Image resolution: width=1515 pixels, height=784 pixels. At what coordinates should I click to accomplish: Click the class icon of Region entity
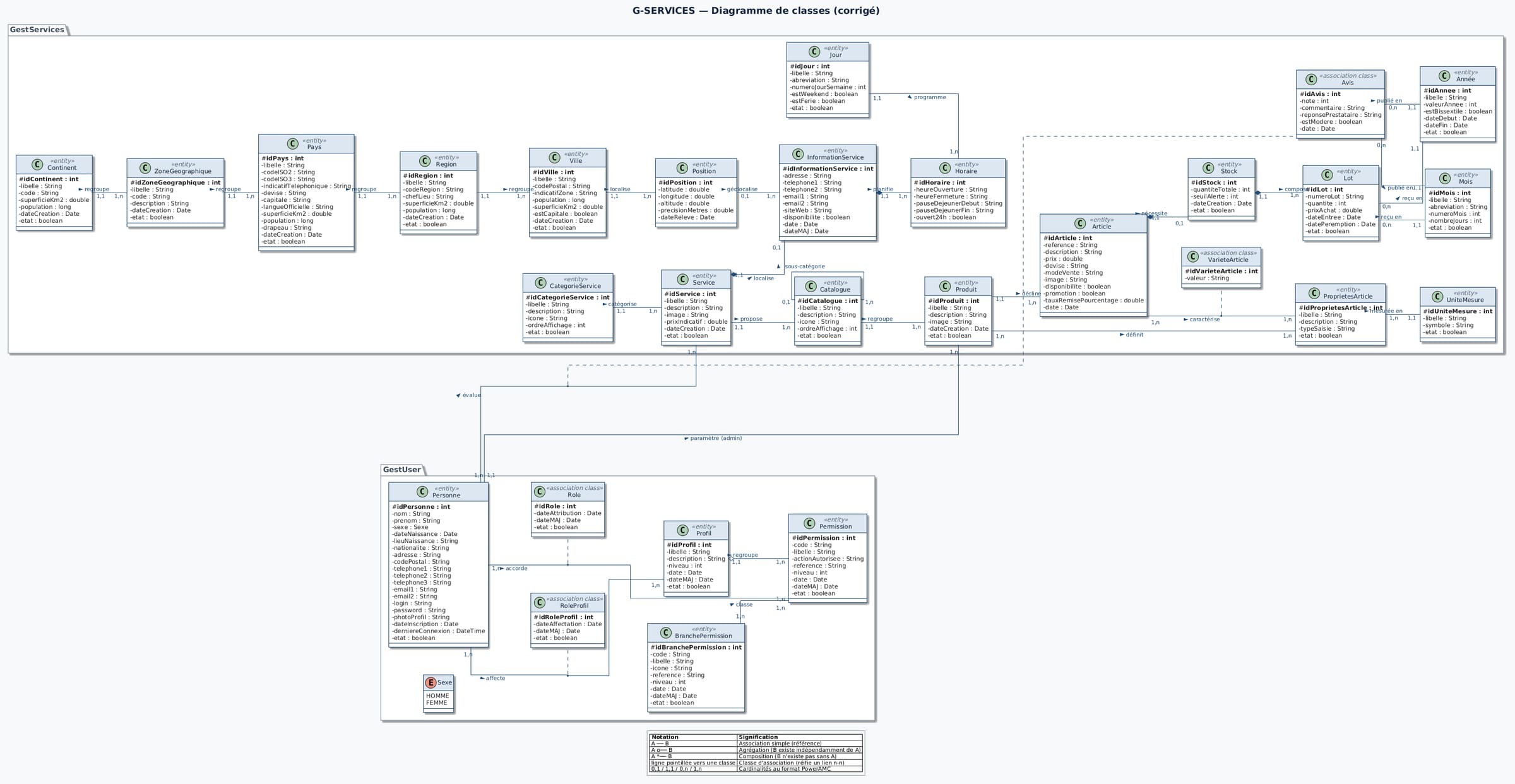[x=425, y=161]
